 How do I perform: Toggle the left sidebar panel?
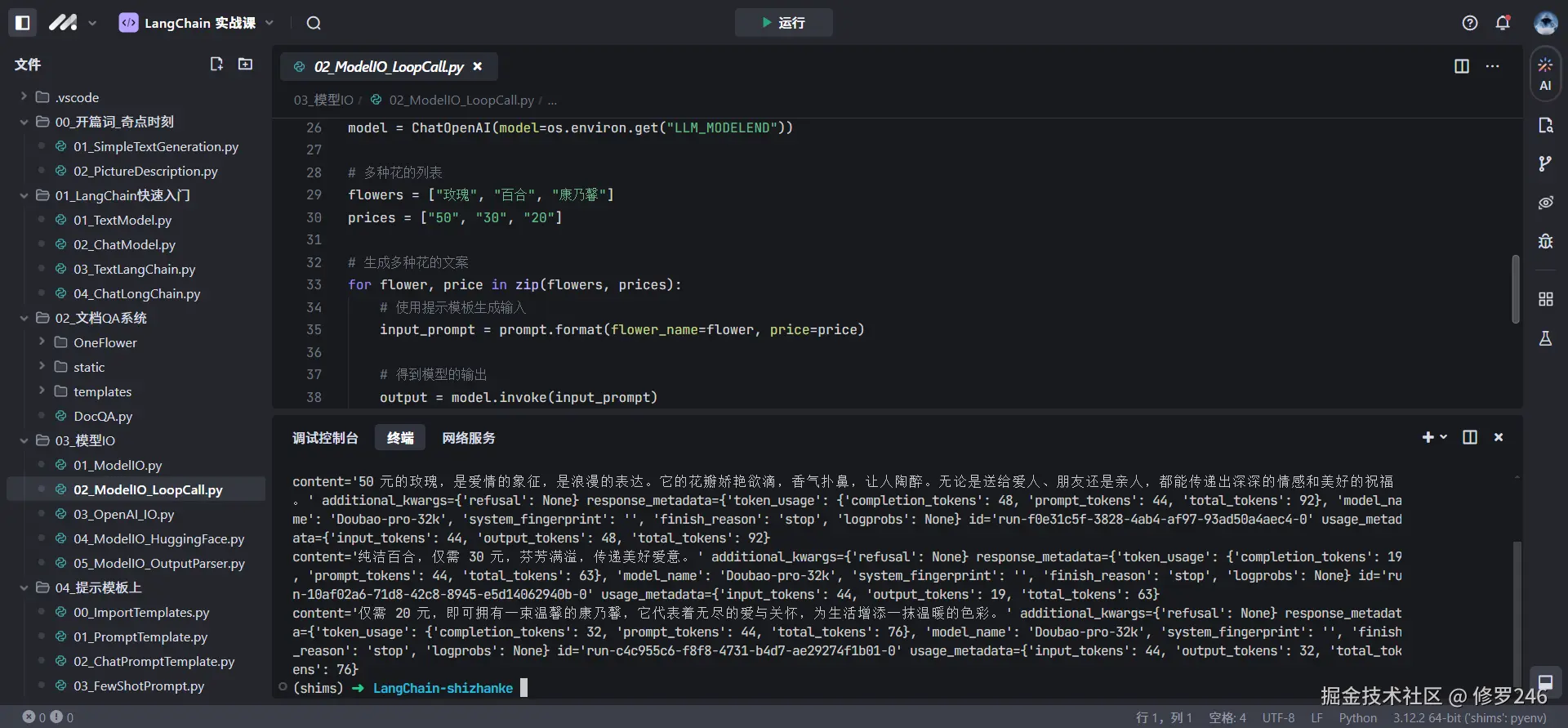tap(23, 23)
